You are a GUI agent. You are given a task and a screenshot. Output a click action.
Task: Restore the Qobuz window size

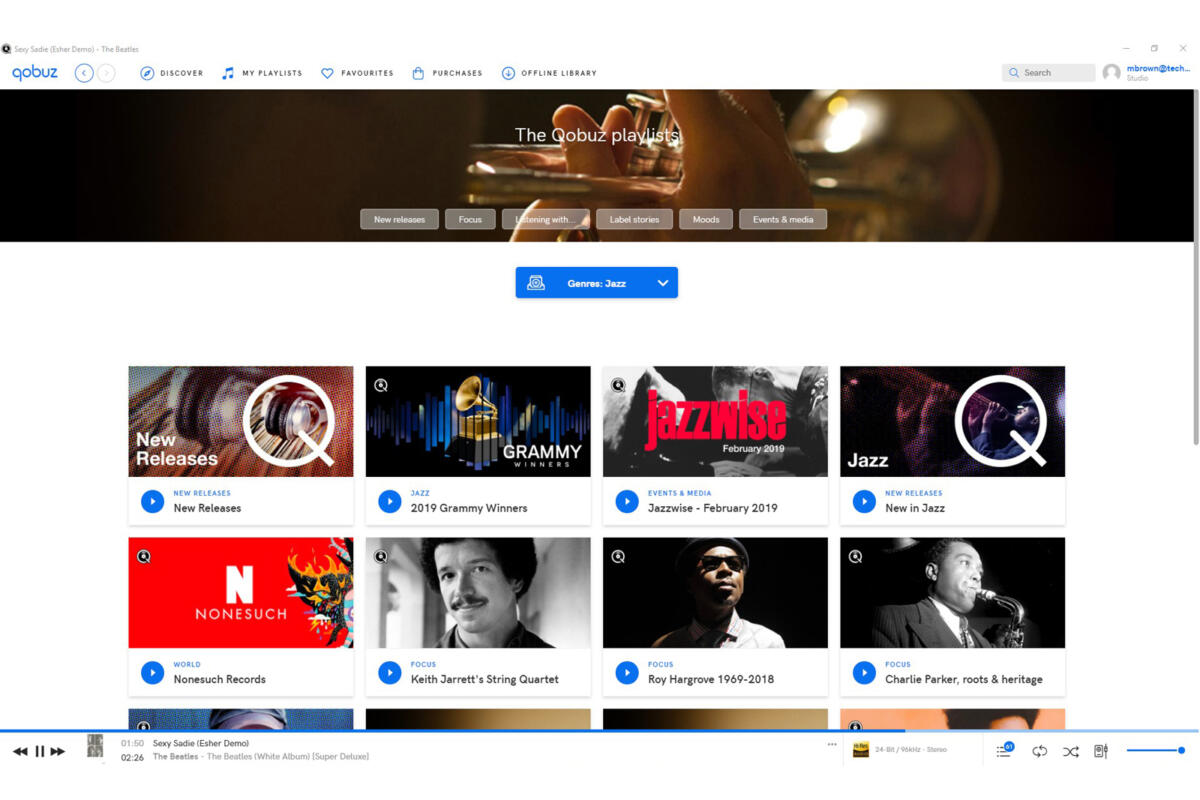pos(1154,48)
